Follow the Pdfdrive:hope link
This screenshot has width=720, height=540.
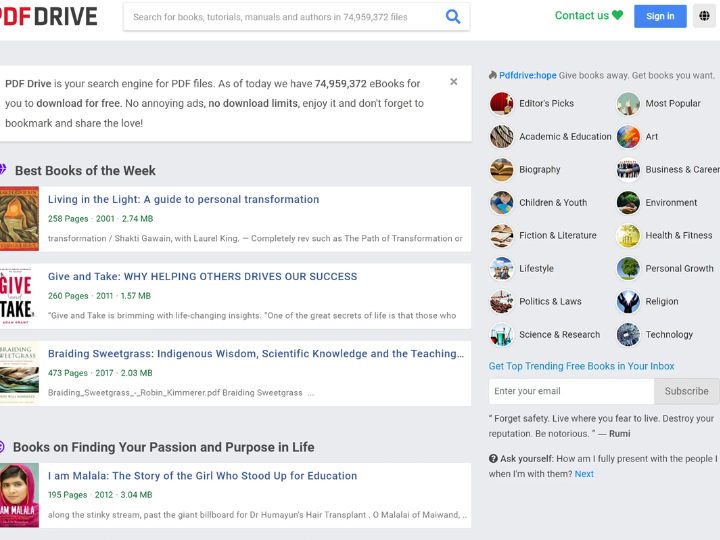pyautogui.click(x=528, y=75)
